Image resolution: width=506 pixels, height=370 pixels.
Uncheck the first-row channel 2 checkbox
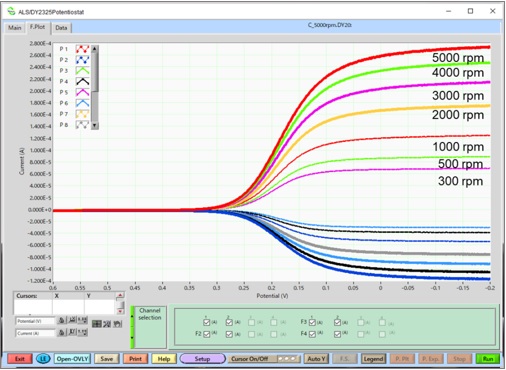(229, 322)
